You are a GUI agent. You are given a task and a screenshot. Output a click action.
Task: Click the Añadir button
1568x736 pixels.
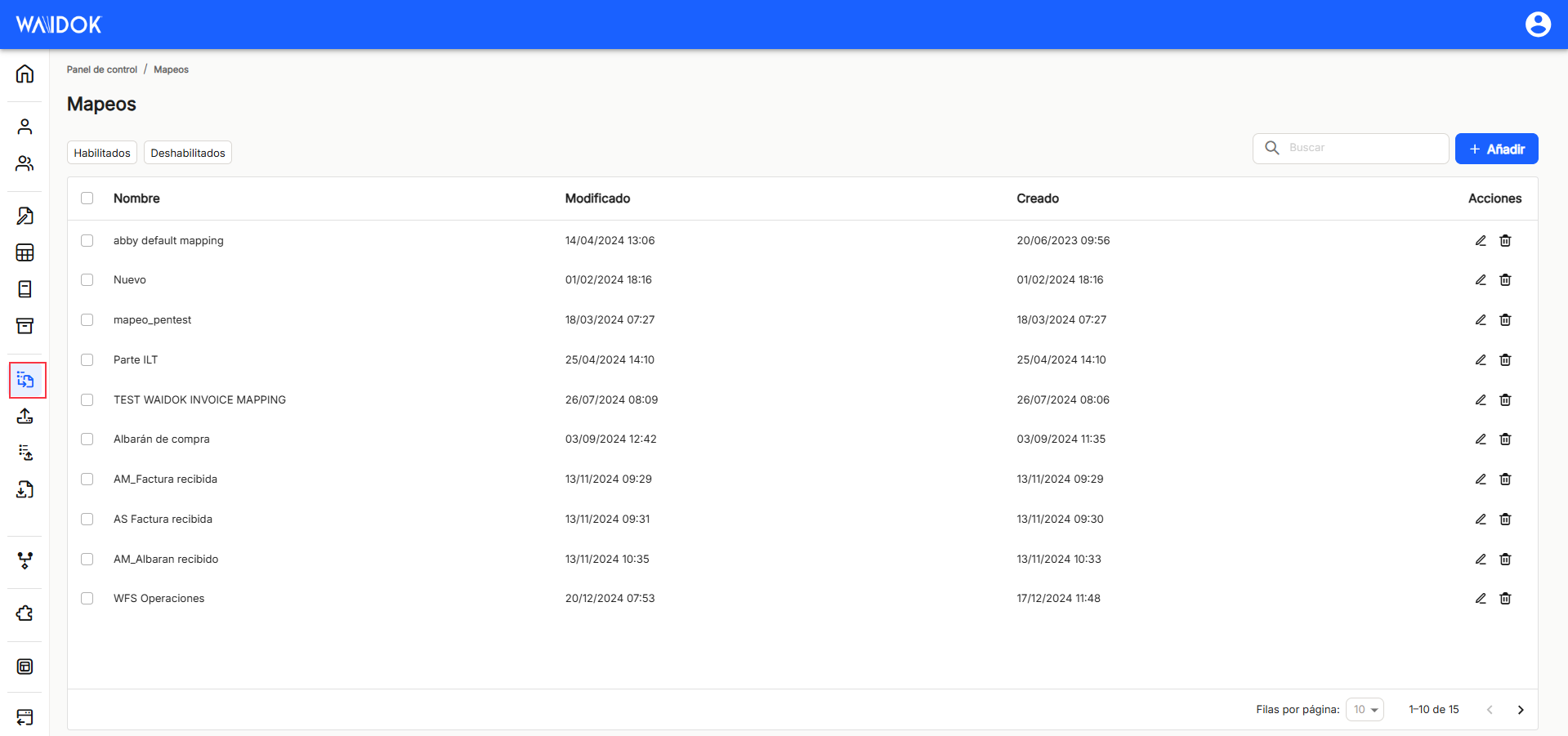1496,149
